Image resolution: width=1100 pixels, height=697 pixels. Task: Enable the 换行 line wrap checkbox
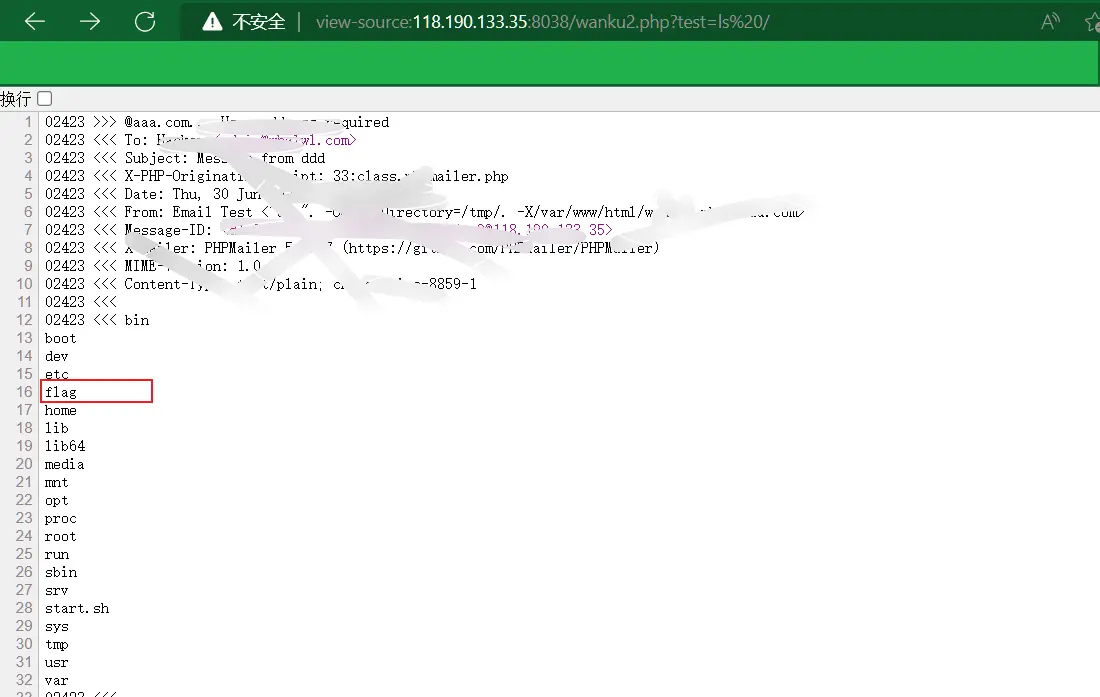[x=45, y=99]
